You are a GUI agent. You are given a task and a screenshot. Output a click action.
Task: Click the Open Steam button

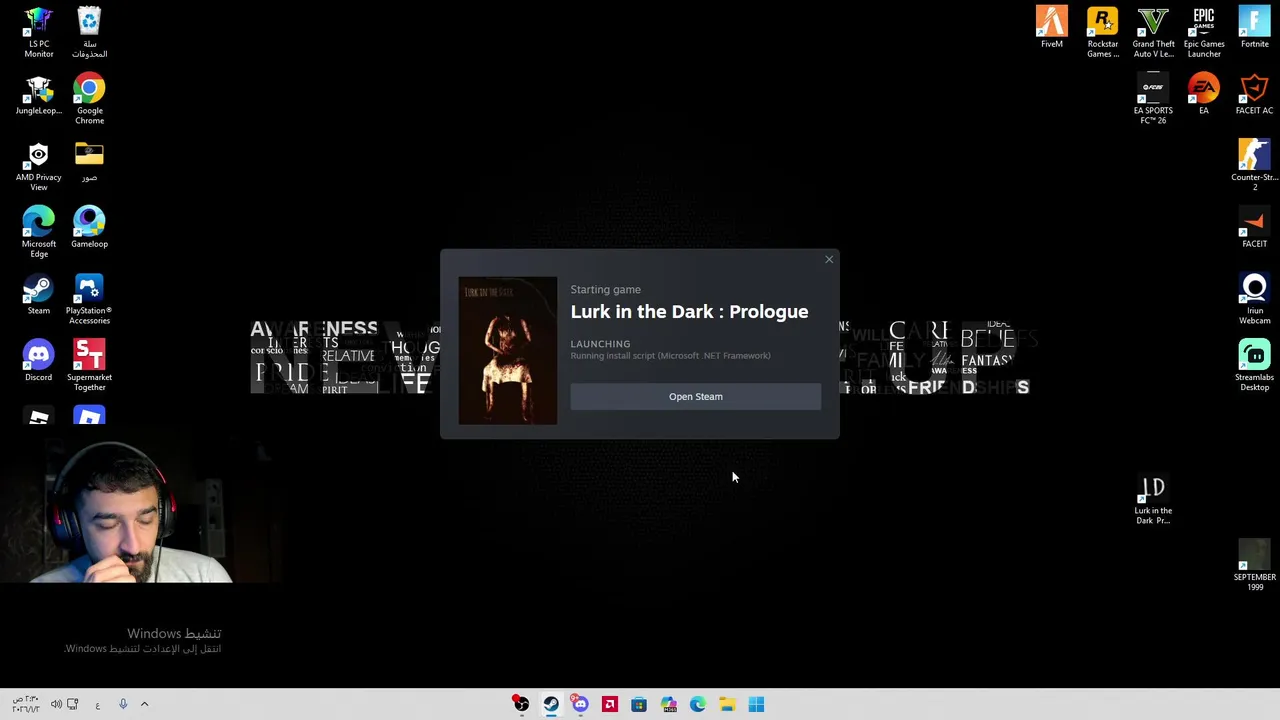point(695,397)
